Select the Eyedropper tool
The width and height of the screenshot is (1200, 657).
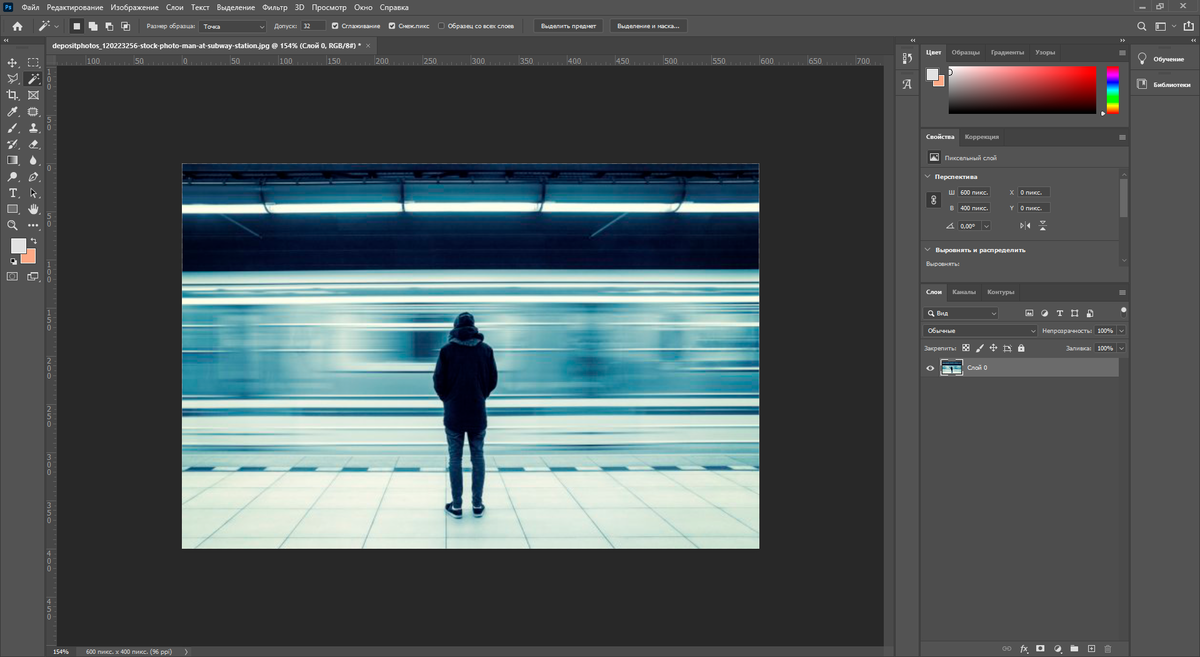coord(13,112)
